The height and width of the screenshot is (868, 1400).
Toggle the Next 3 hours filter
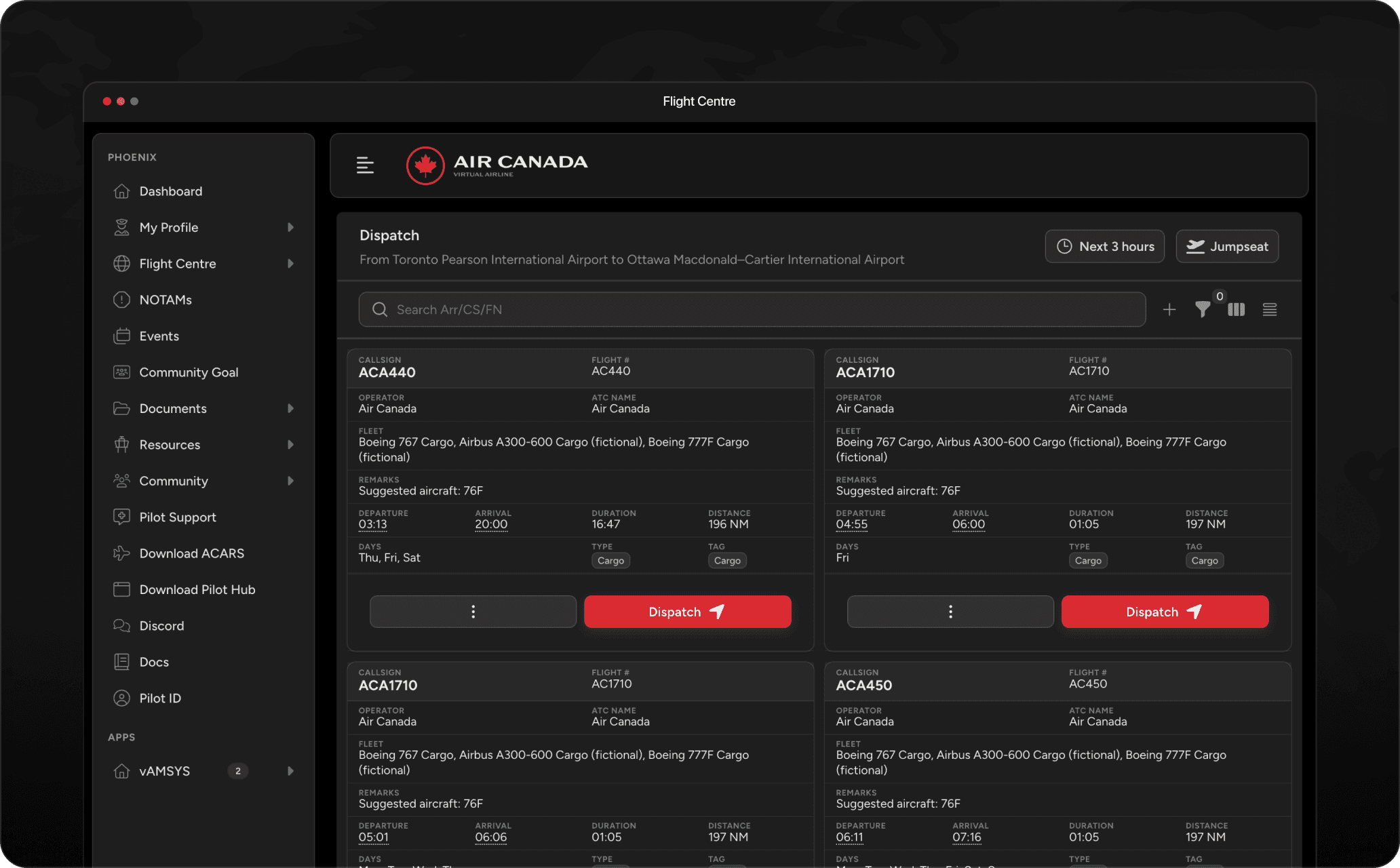1104,246
